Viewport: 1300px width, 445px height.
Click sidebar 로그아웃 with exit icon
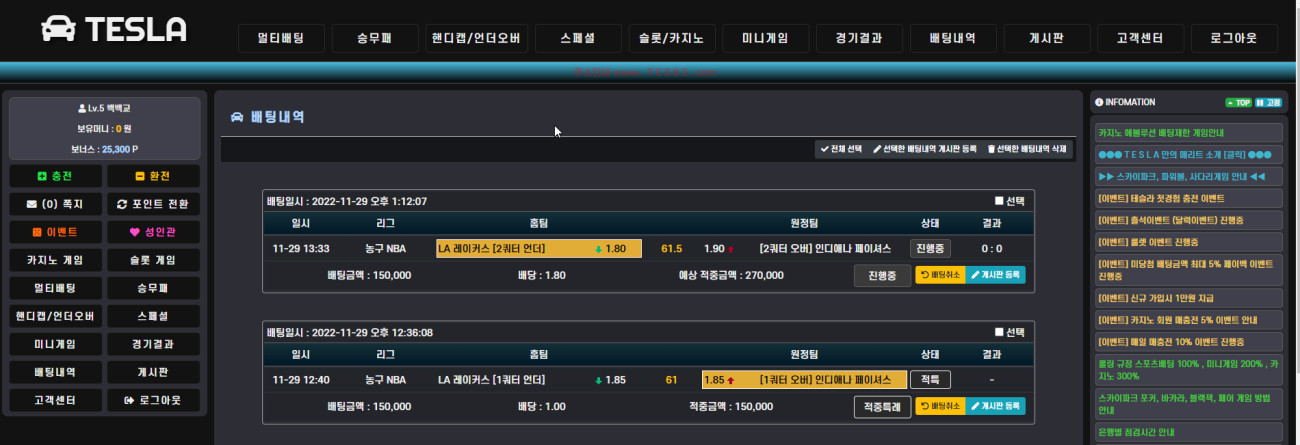[x=153, y=400]
